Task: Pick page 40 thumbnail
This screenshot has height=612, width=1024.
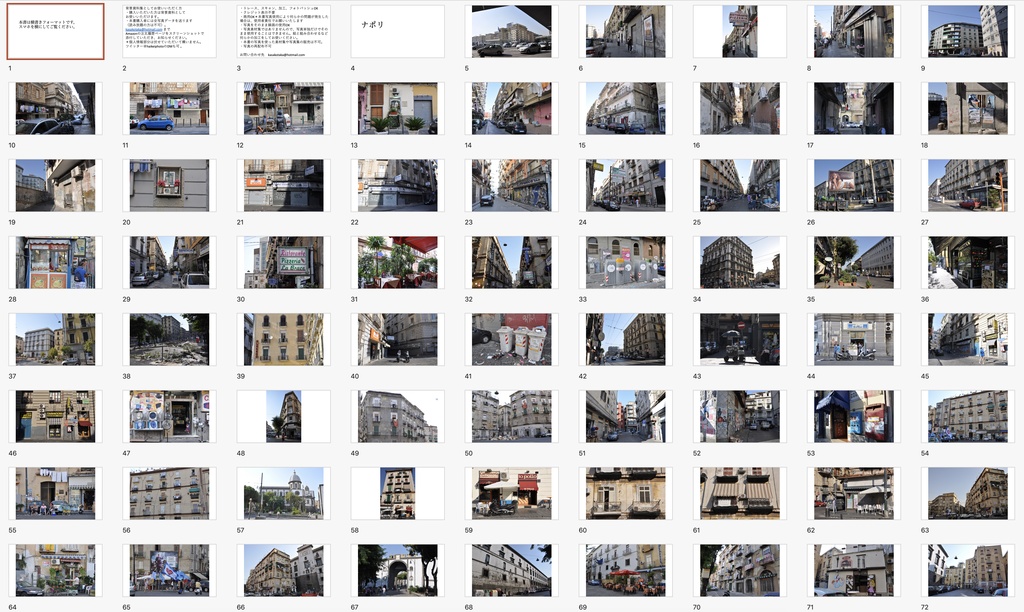Action: (x=398, y=340)
